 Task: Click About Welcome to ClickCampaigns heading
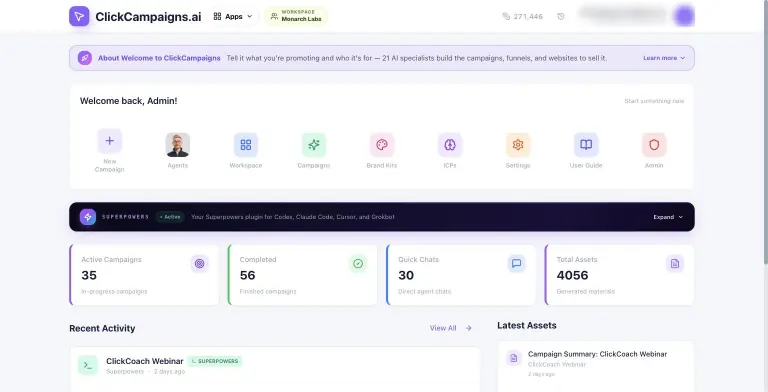(x=159, y=58)
